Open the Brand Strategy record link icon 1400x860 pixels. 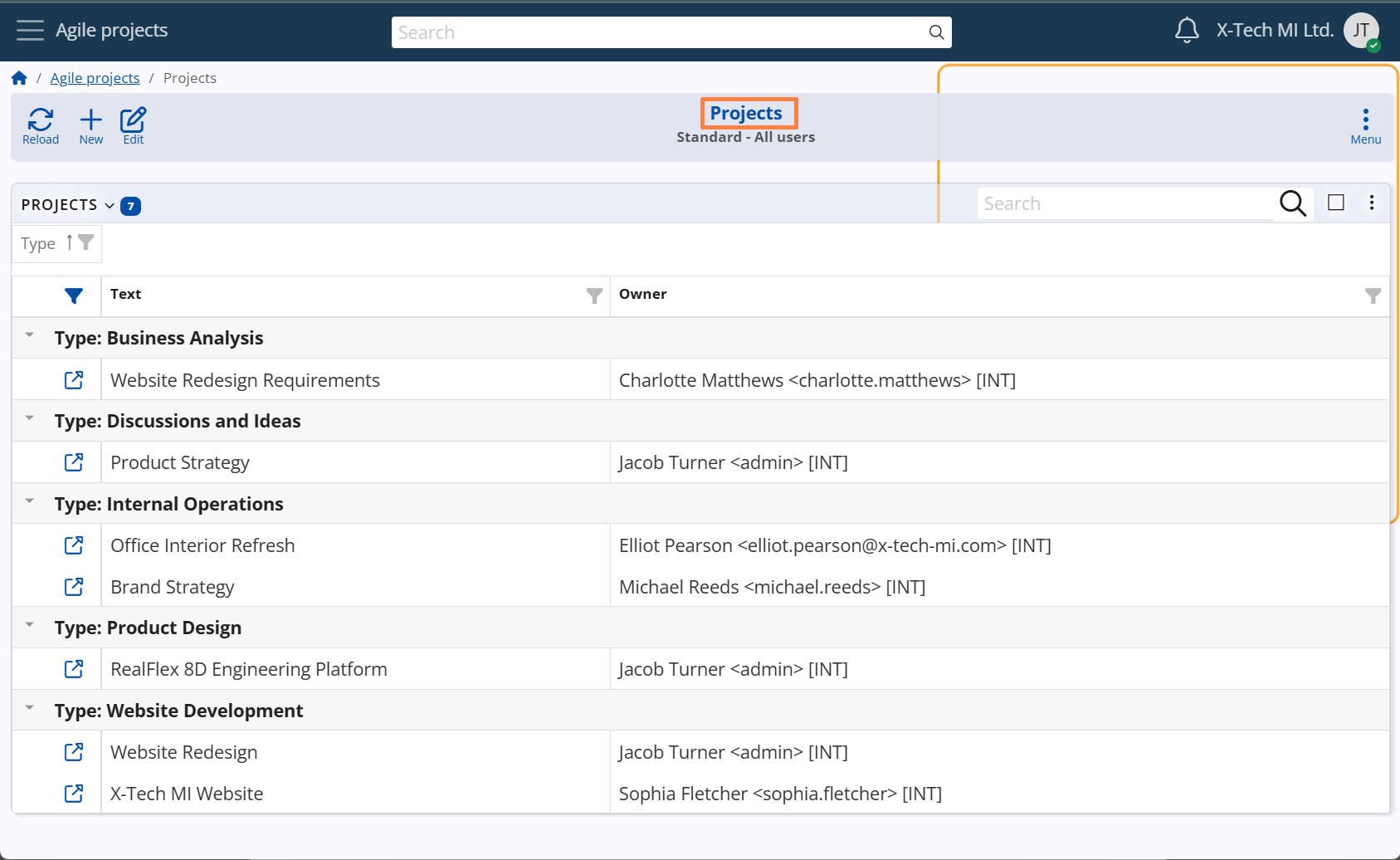click(74, 587)
